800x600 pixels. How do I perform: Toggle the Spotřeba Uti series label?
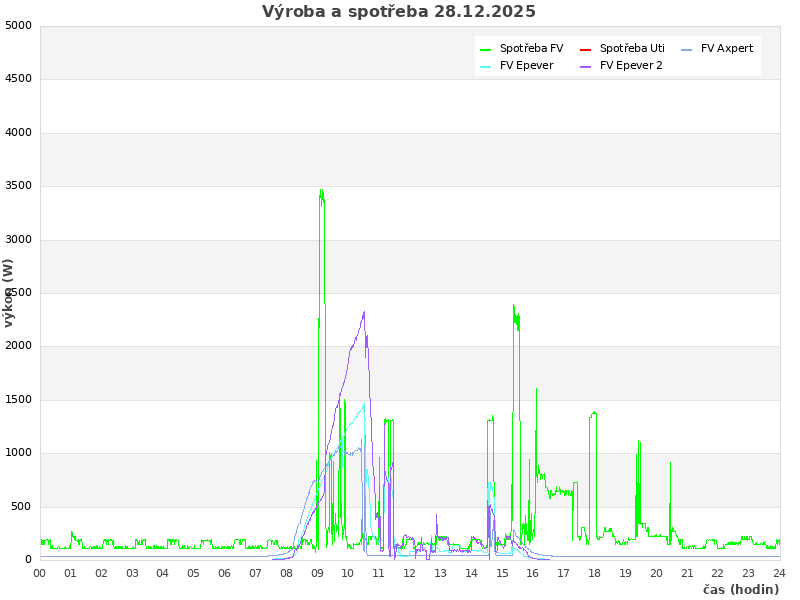pos(632,48)
